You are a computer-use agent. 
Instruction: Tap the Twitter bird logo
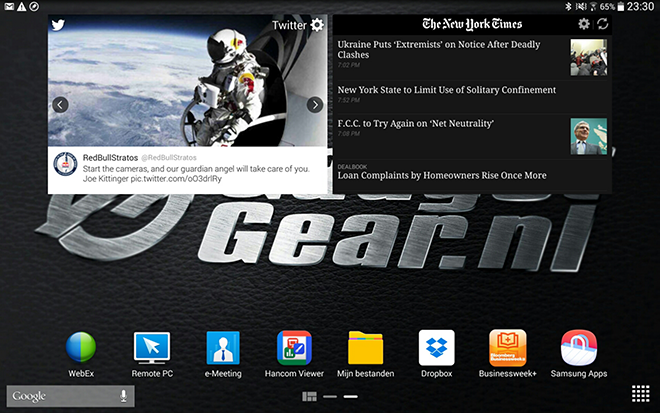58,25
